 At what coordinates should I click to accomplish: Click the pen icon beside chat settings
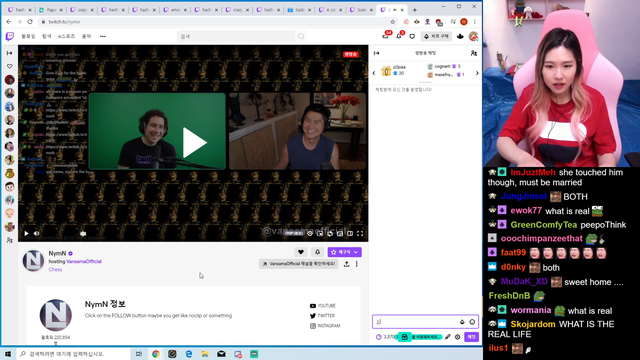click(x=448, y=337)
